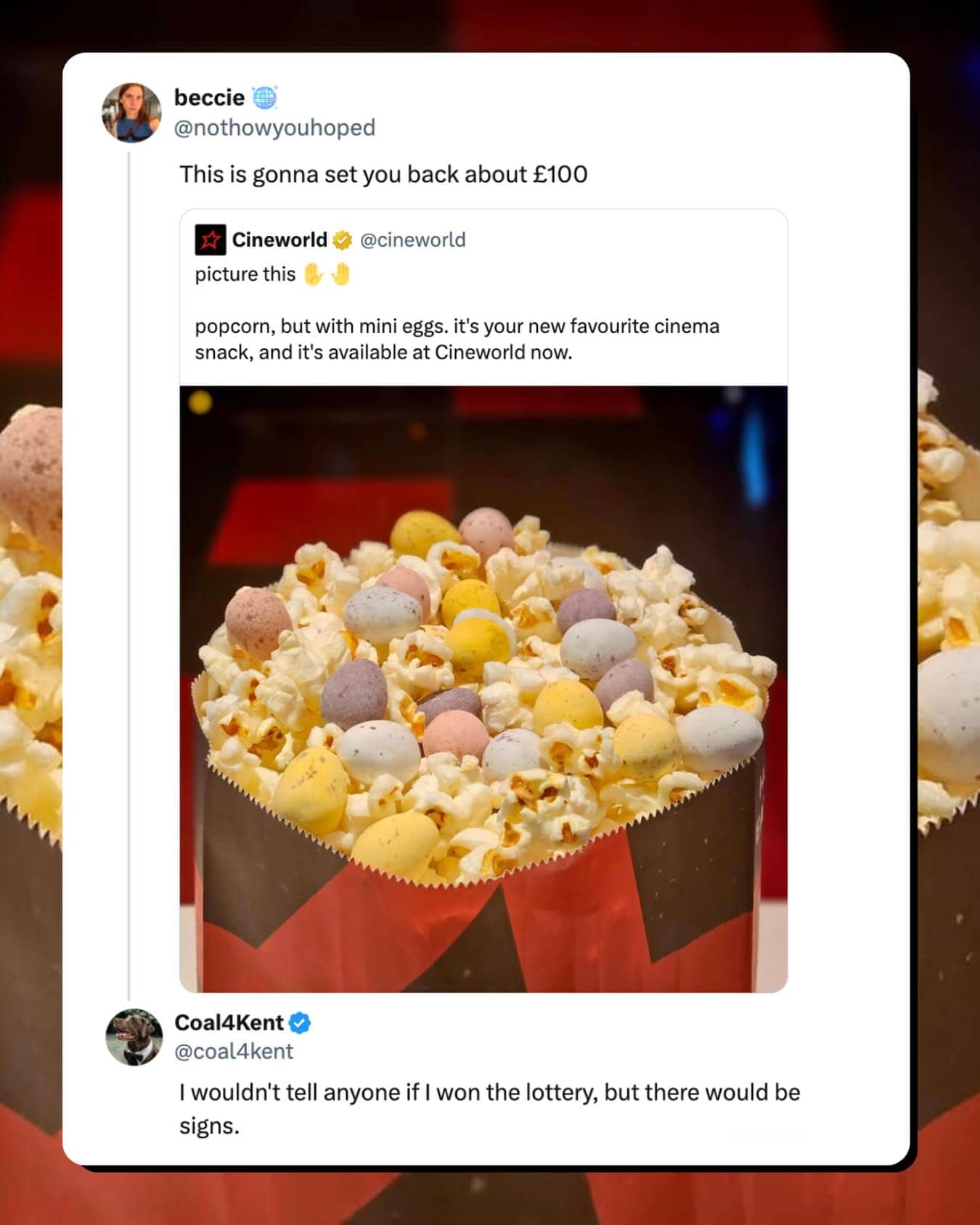Select the Coal4Kent display name
The width and height of the screenshot is (980, 1225).
click(229, 1023)
